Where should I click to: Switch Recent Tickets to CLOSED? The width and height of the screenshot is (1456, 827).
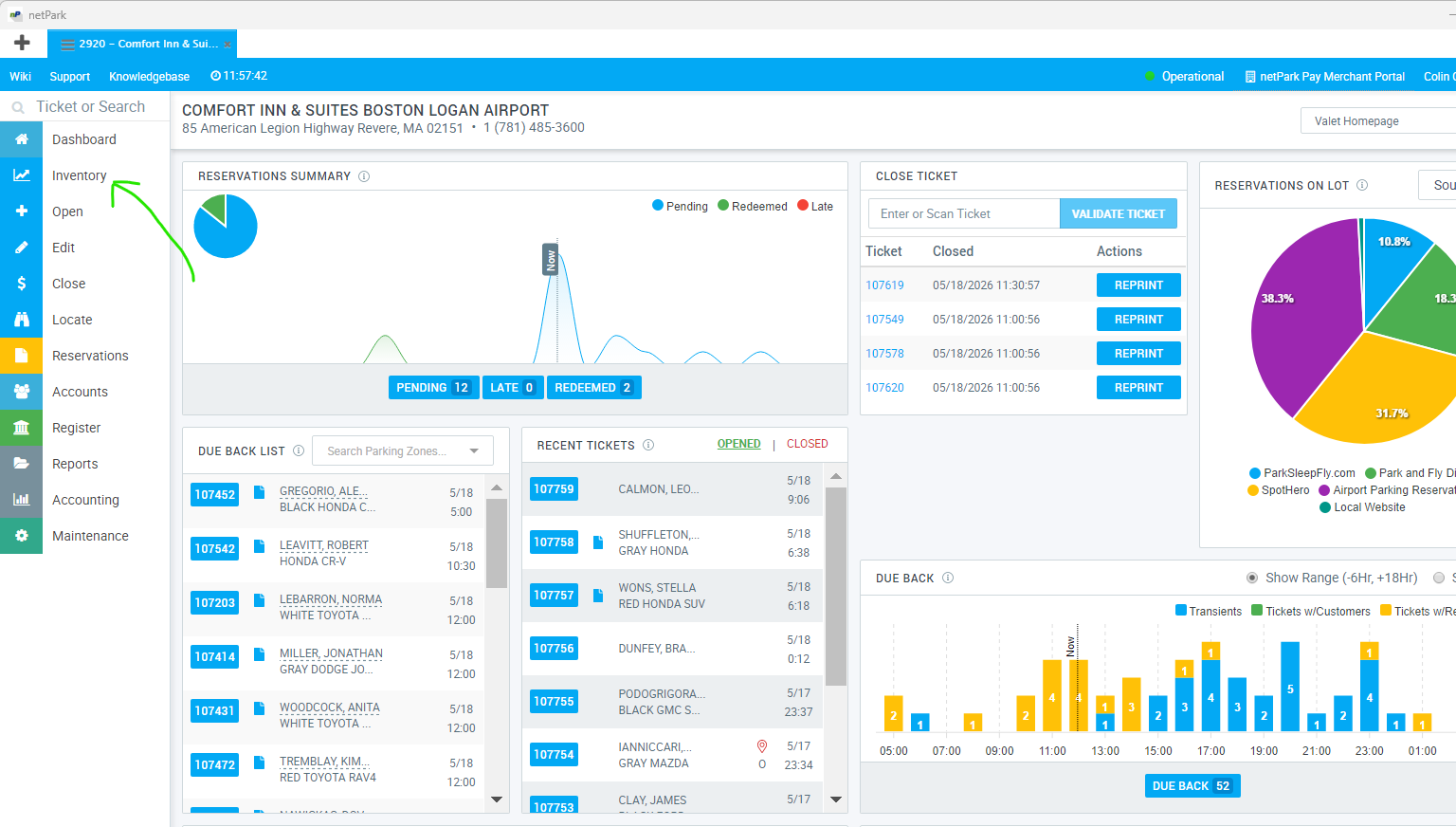[x=808, y=444]
